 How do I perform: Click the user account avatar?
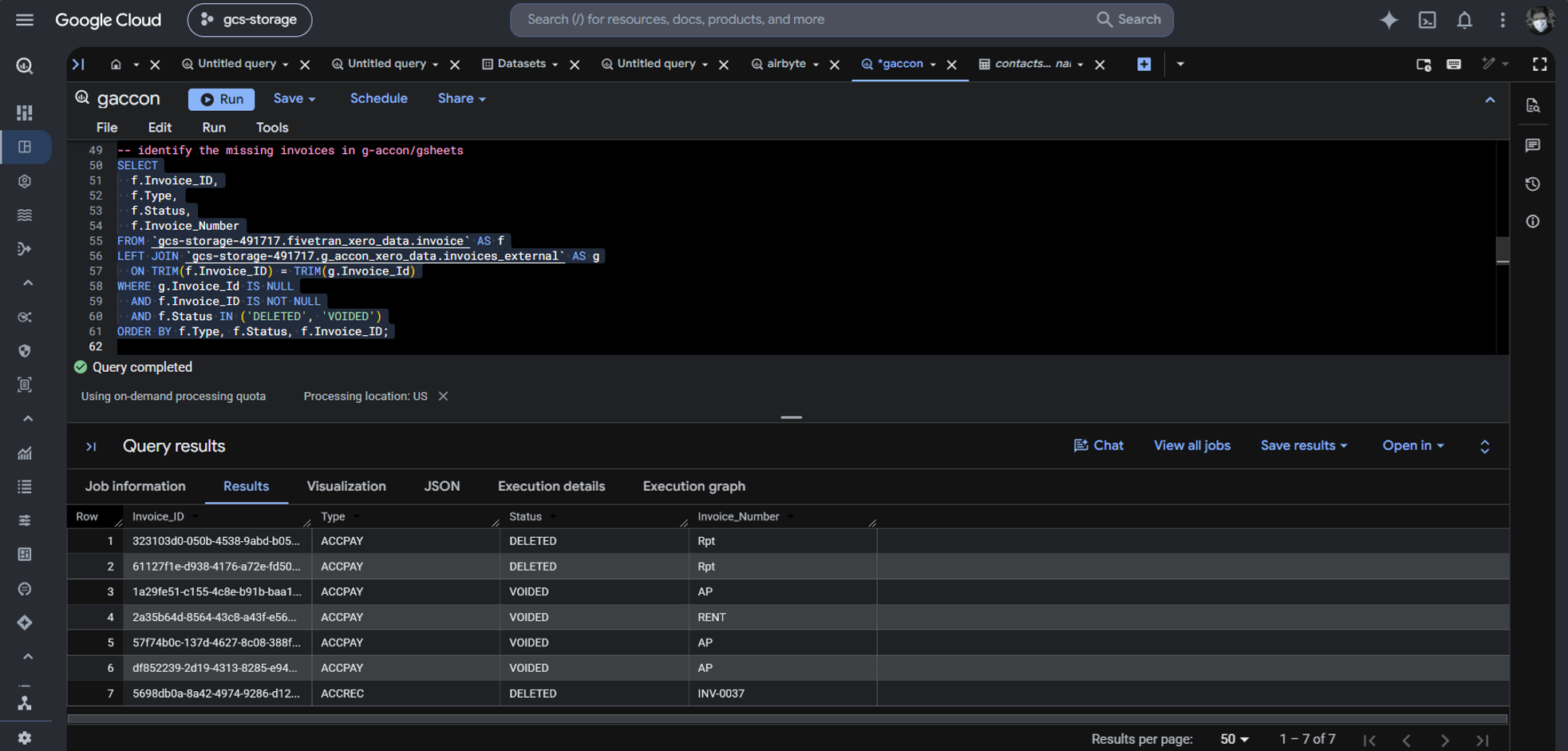1540,20
